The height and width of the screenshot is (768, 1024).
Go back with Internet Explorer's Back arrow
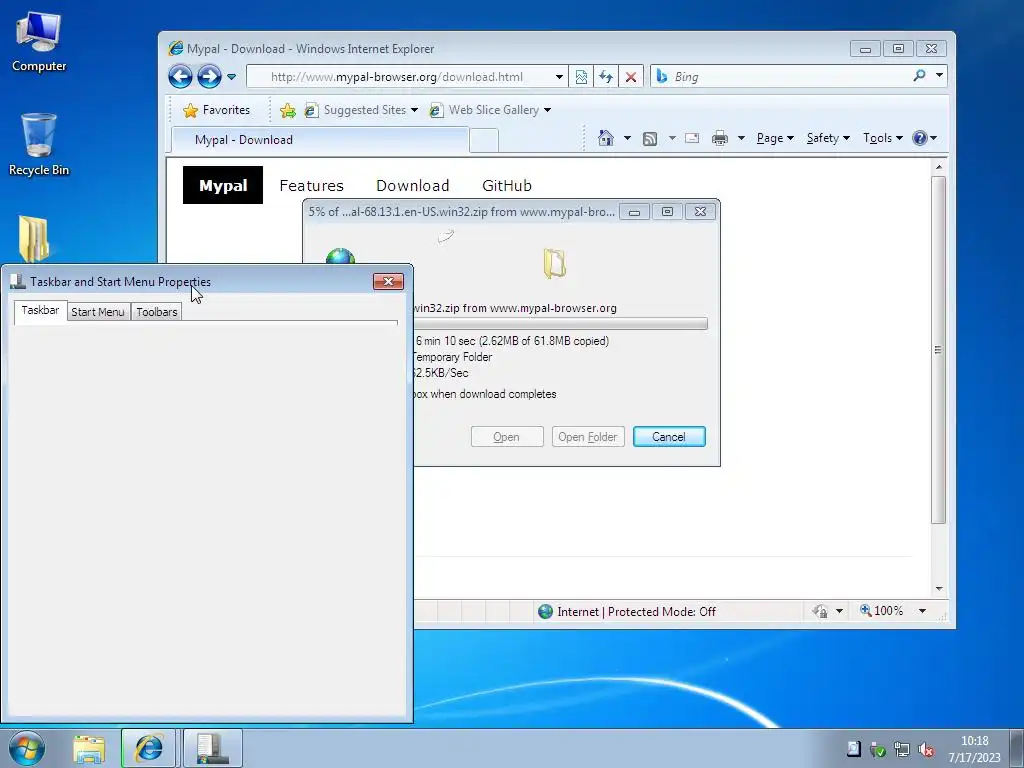pos(180,76)
